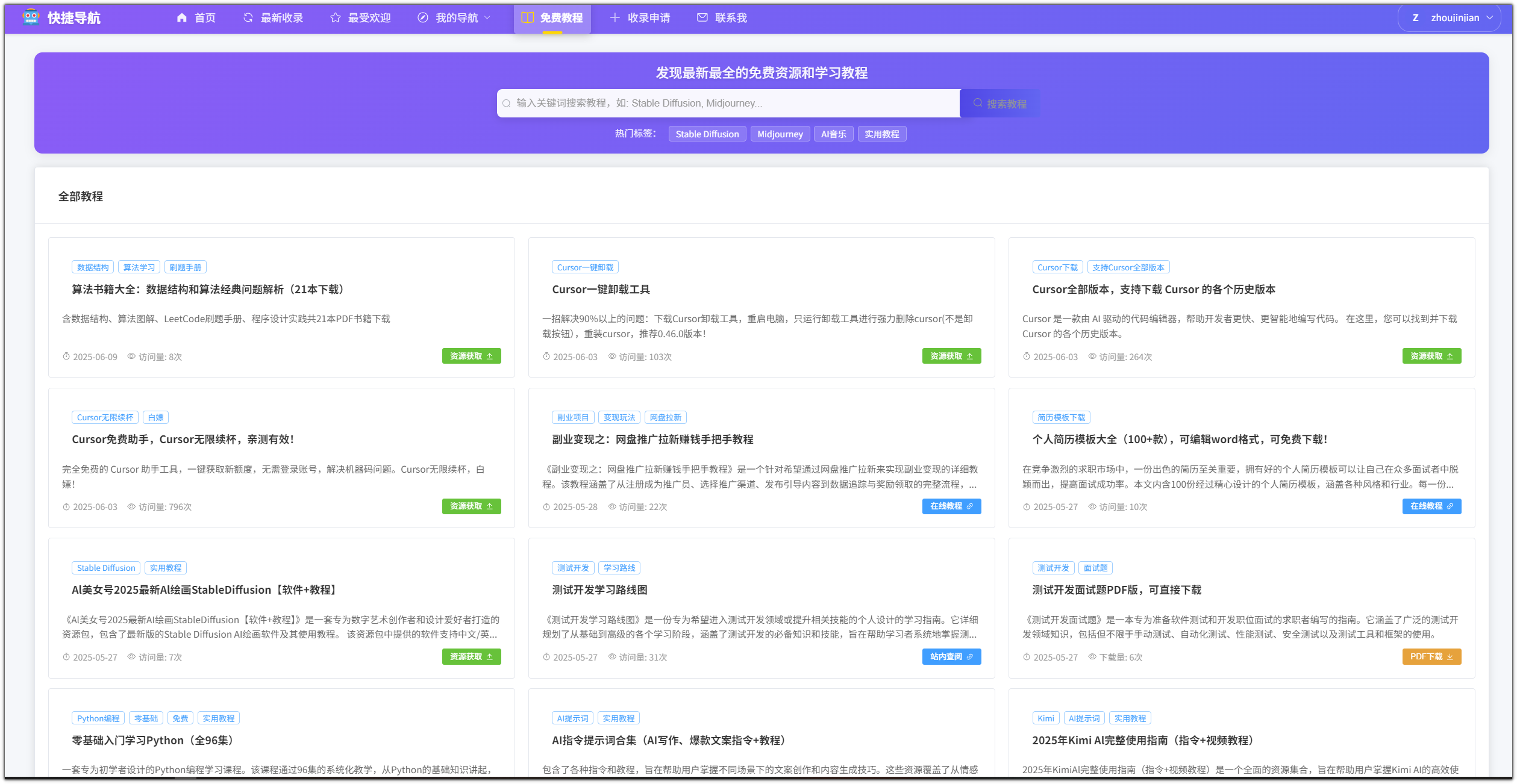Open 个人简历模板大全 tutorial title
This screenshot has width=1517, height=784.
(x=1180, y=440)
